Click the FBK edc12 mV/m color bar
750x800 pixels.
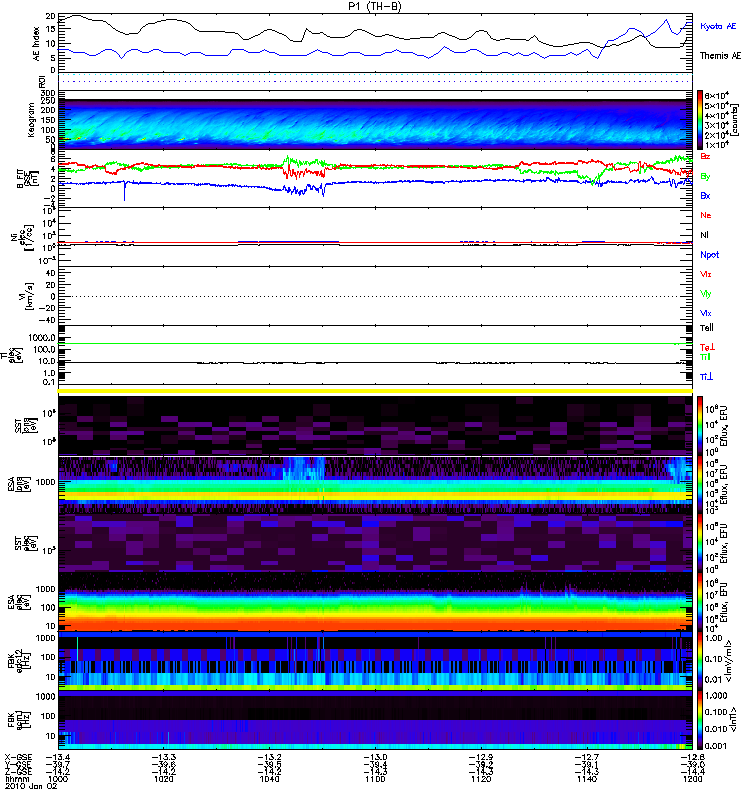click(700, 661)
